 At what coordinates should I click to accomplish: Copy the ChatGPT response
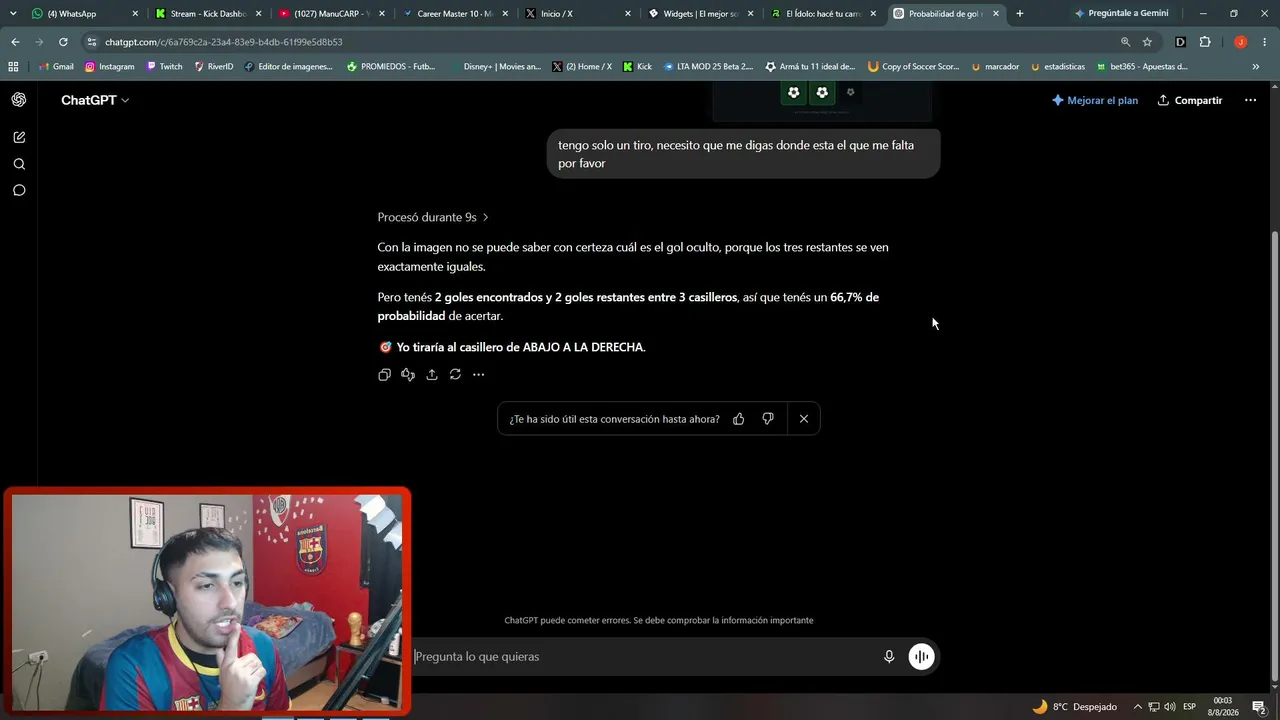[x=384, y=375]
